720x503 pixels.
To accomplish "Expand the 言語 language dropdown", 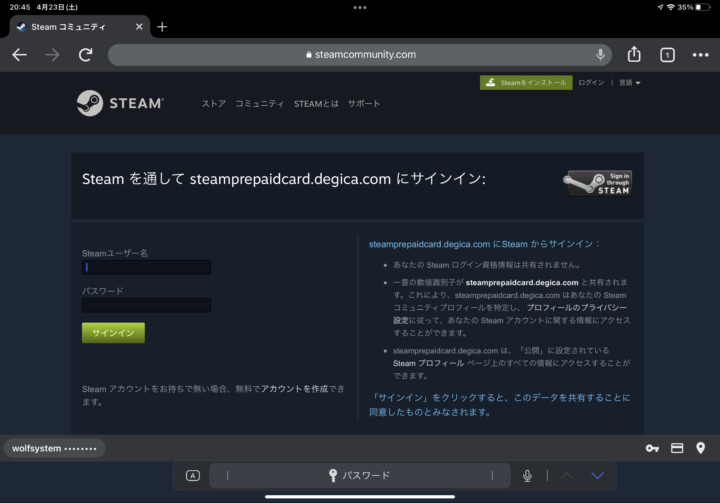I will pos(630,83).
